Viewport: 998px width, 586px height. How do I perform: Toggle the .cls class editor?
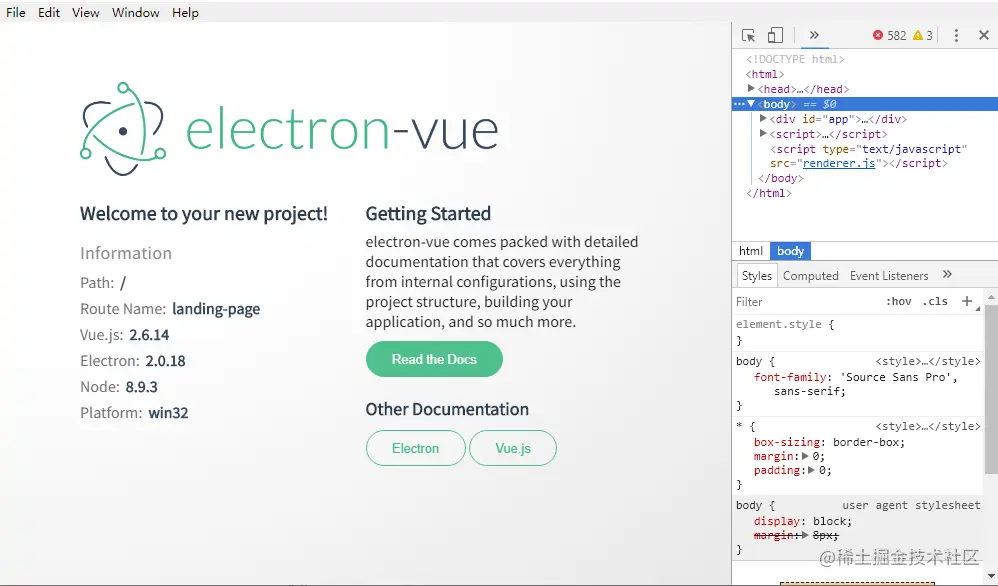tap(935, 302)
